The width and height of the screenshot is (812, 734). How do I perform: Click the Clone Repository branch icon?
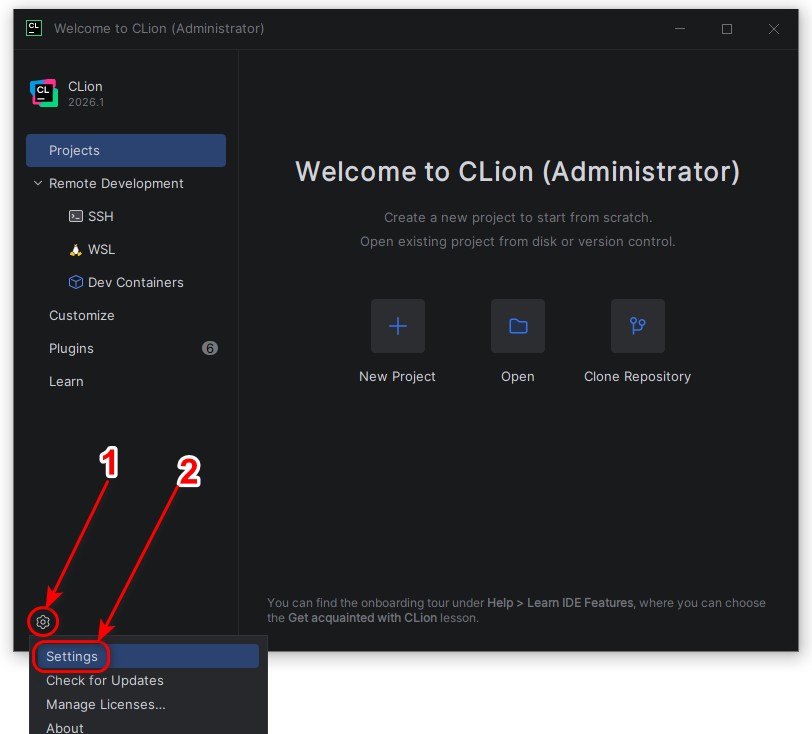tap(637, 326)
